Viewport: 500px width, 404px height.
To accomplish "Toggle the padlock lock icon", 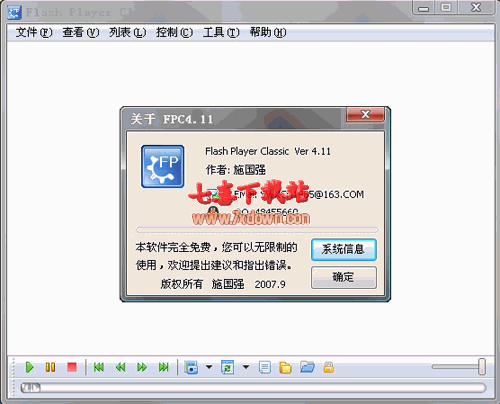I will pos(329,367).
